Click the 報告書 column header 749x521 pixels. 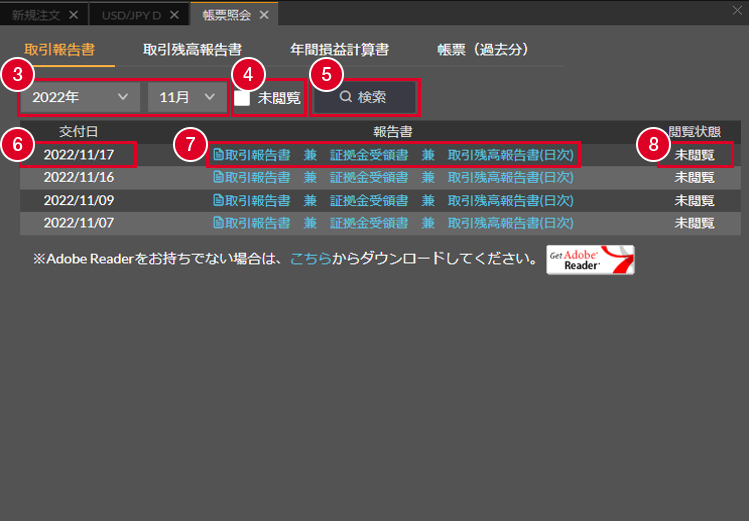[393, 132]
